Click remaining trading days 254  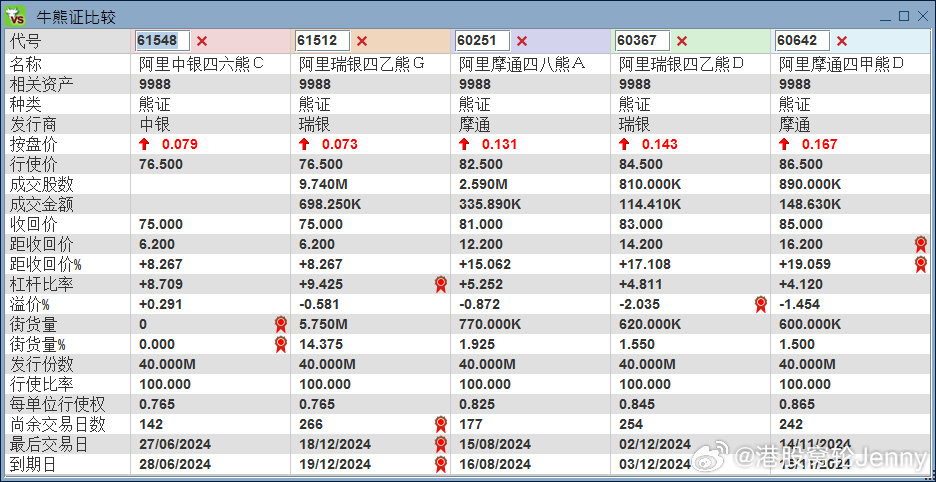[x=630, y=425]
